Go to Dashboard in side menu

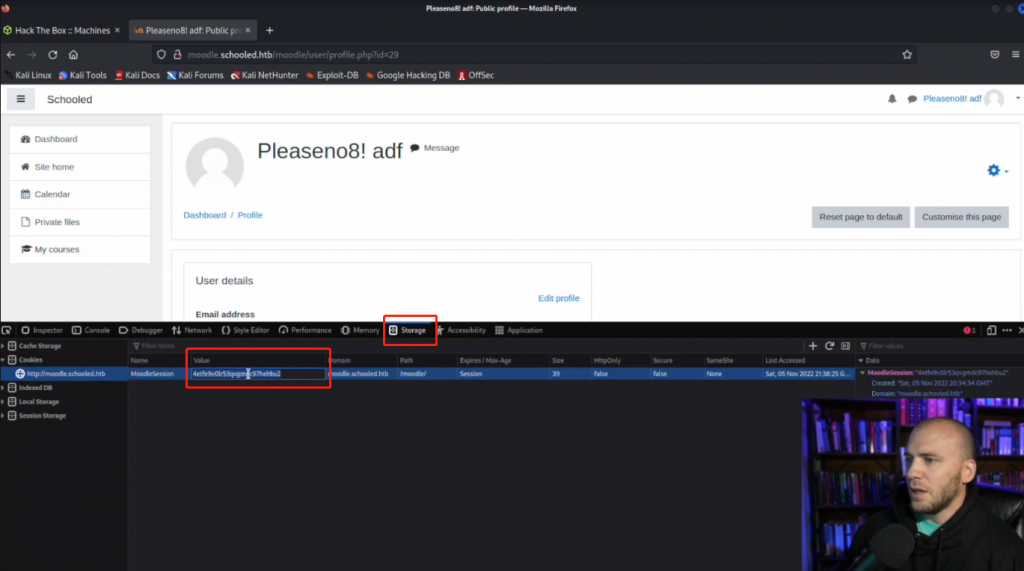pyautogui.click(x=80, y=139)
